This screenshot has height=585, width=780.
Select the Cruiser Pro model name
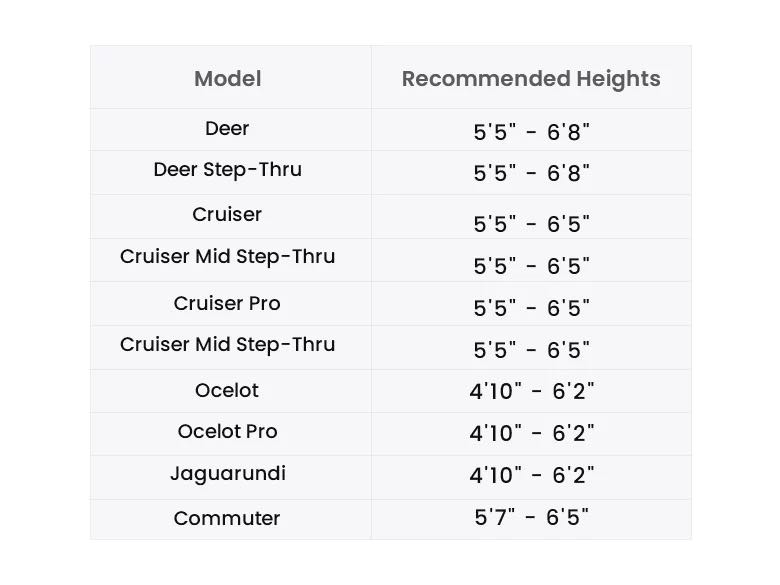(227, 303)
